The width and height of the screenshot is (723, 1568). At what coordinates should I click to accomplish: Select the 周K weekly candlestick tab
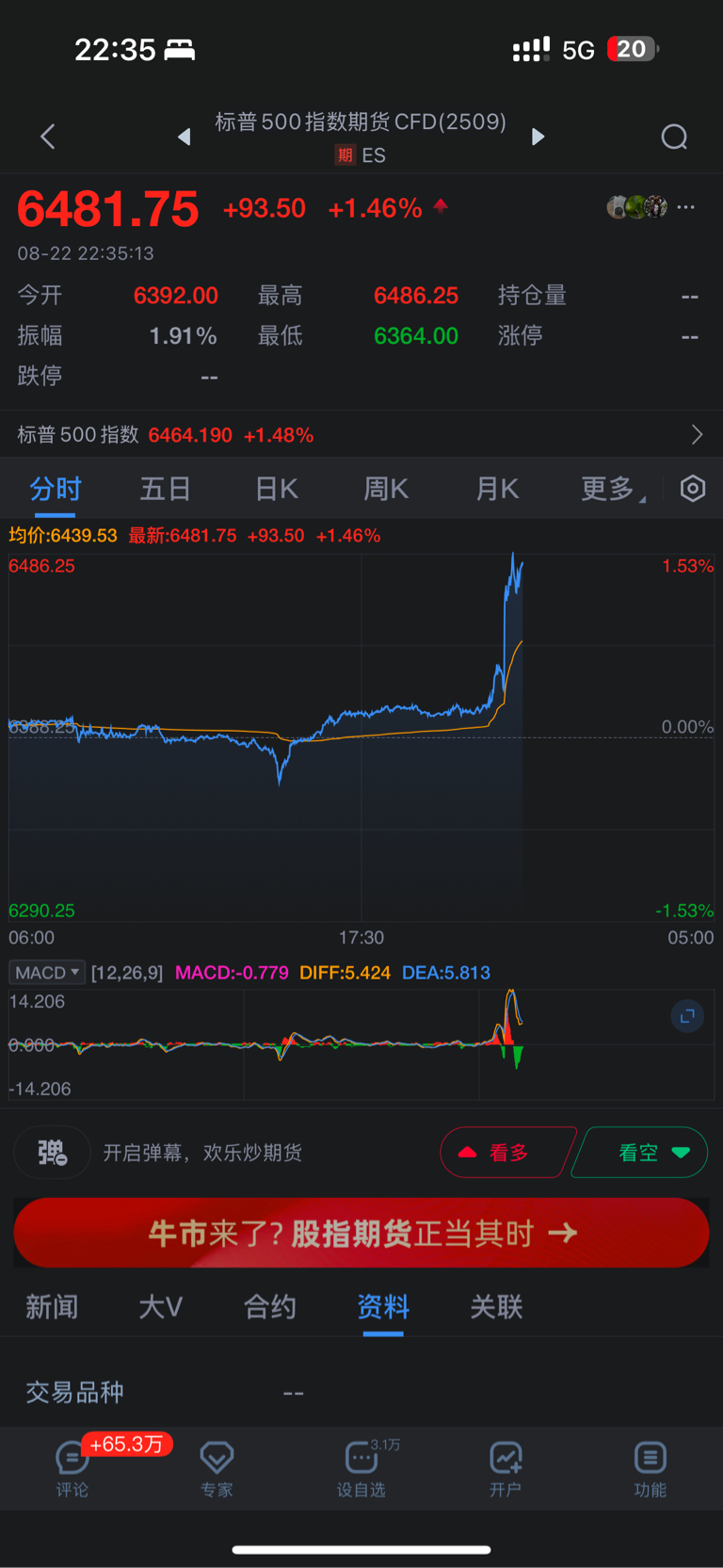tap(386, 489)
